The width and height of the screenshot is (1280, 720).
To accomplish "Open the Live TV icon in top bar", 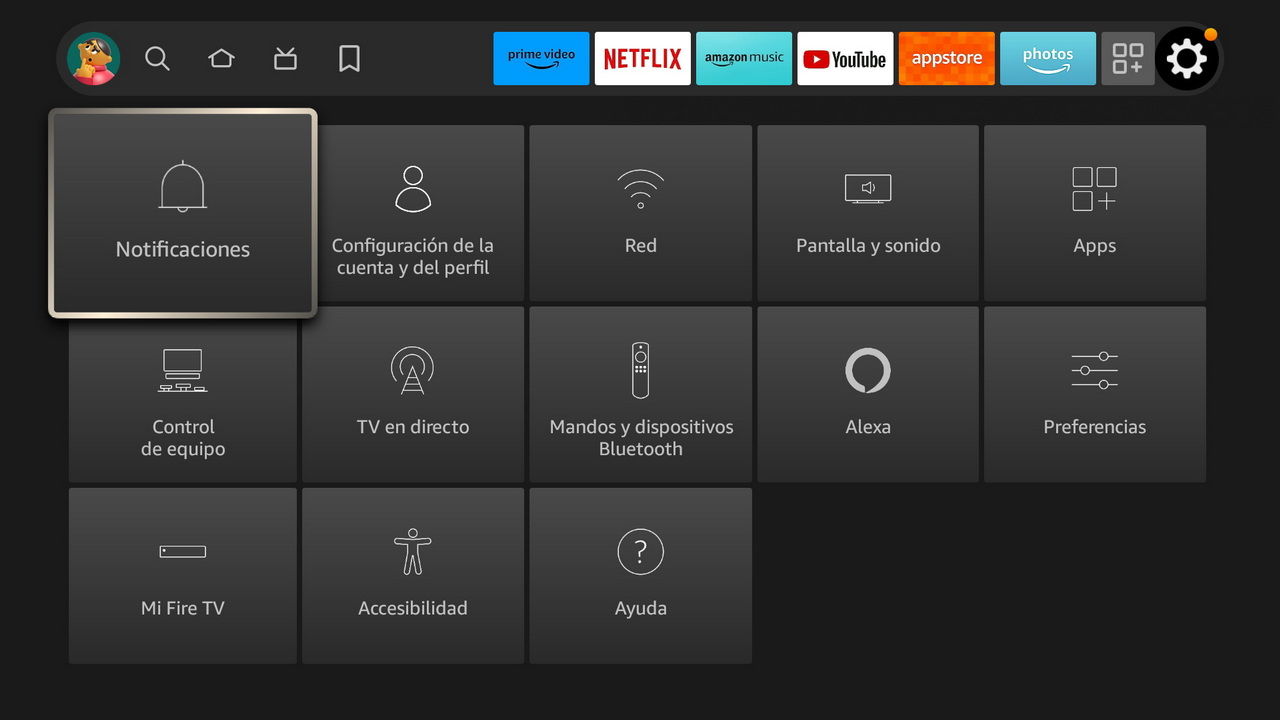I will pyautogui.click(x=285, y=59).
